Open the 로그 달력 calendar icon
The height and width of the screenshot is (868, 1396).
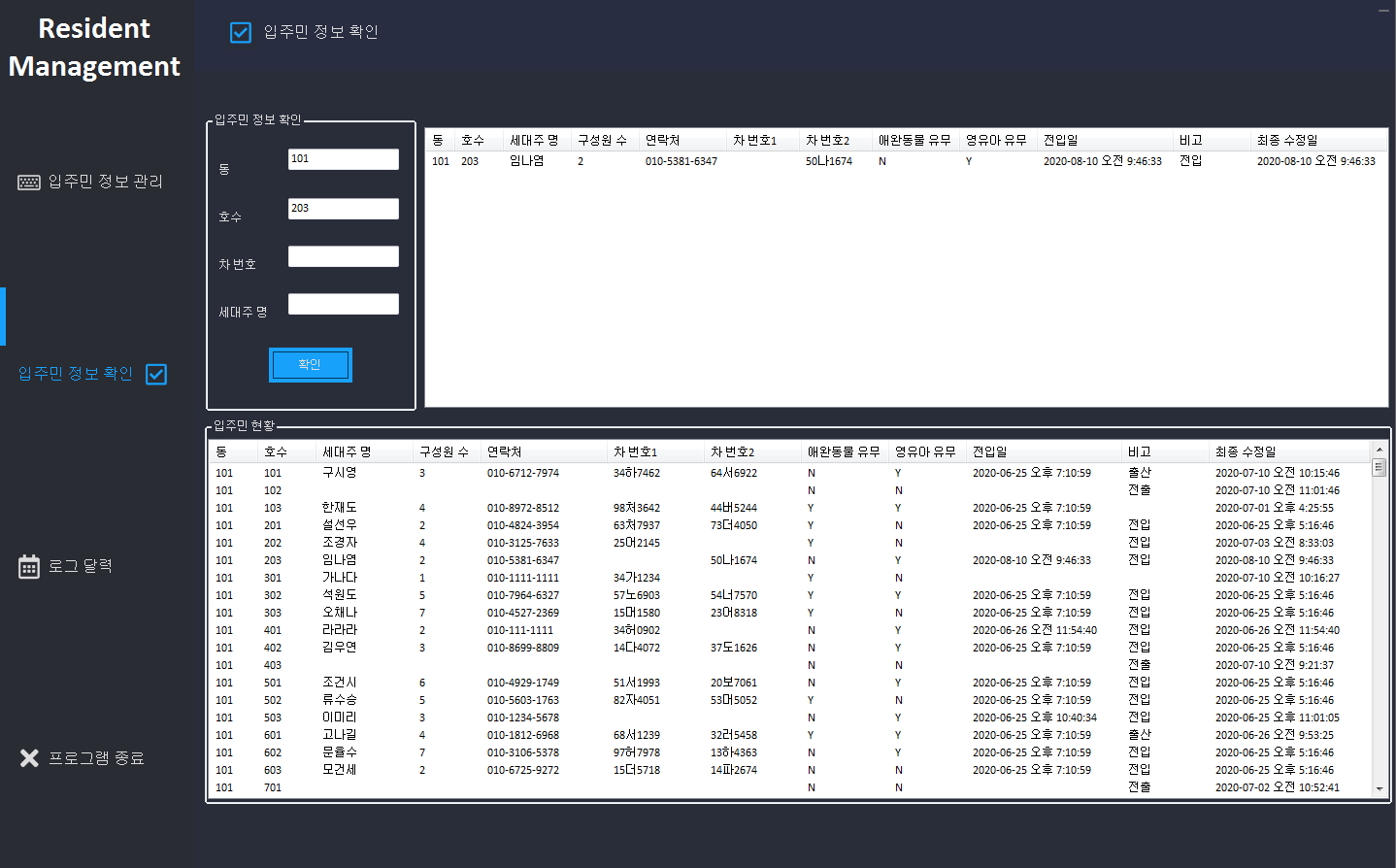click(29, 565)
